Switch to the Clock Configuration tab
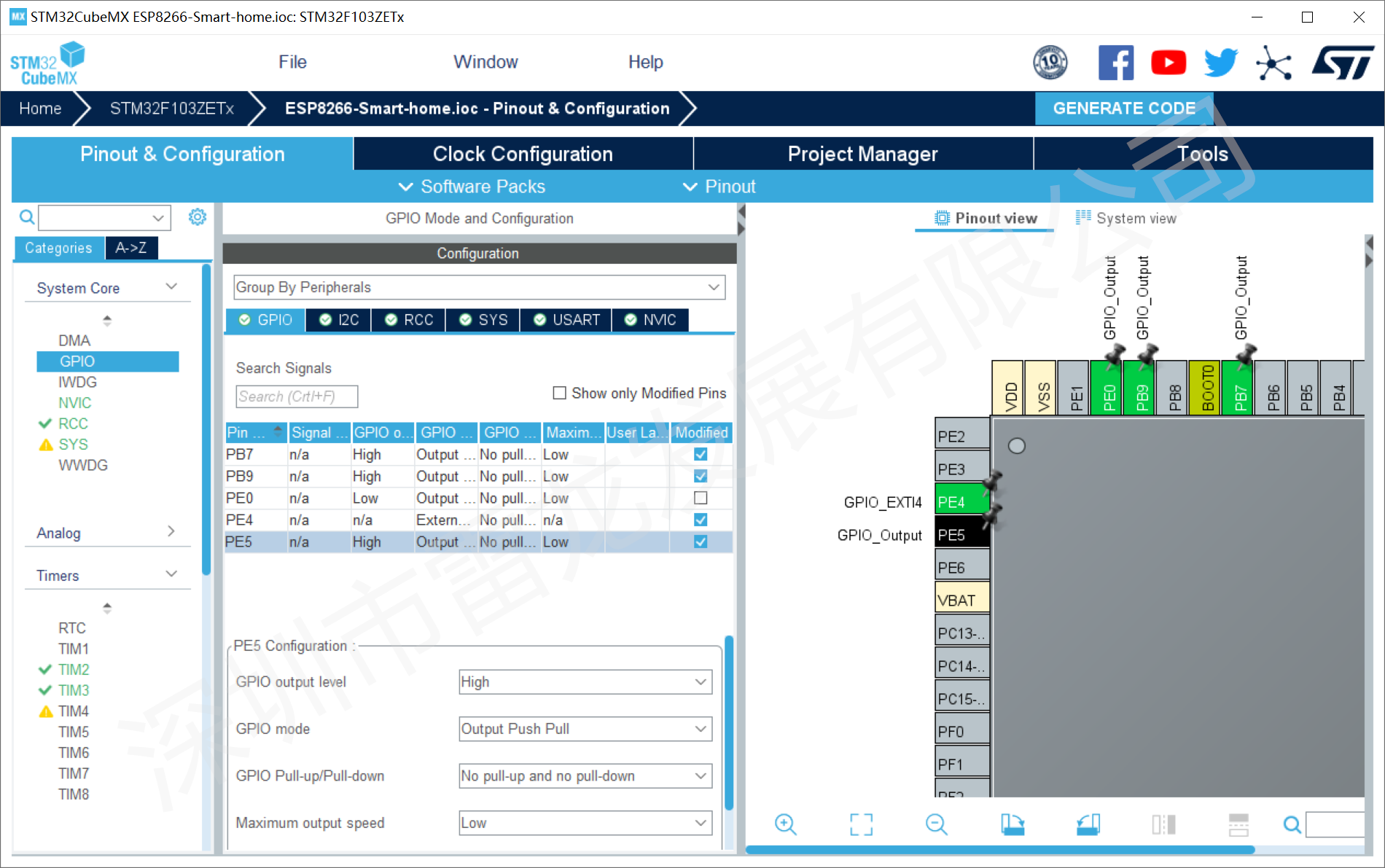The height and width of the screenshot is (868, 1385). tap(523, 154)
